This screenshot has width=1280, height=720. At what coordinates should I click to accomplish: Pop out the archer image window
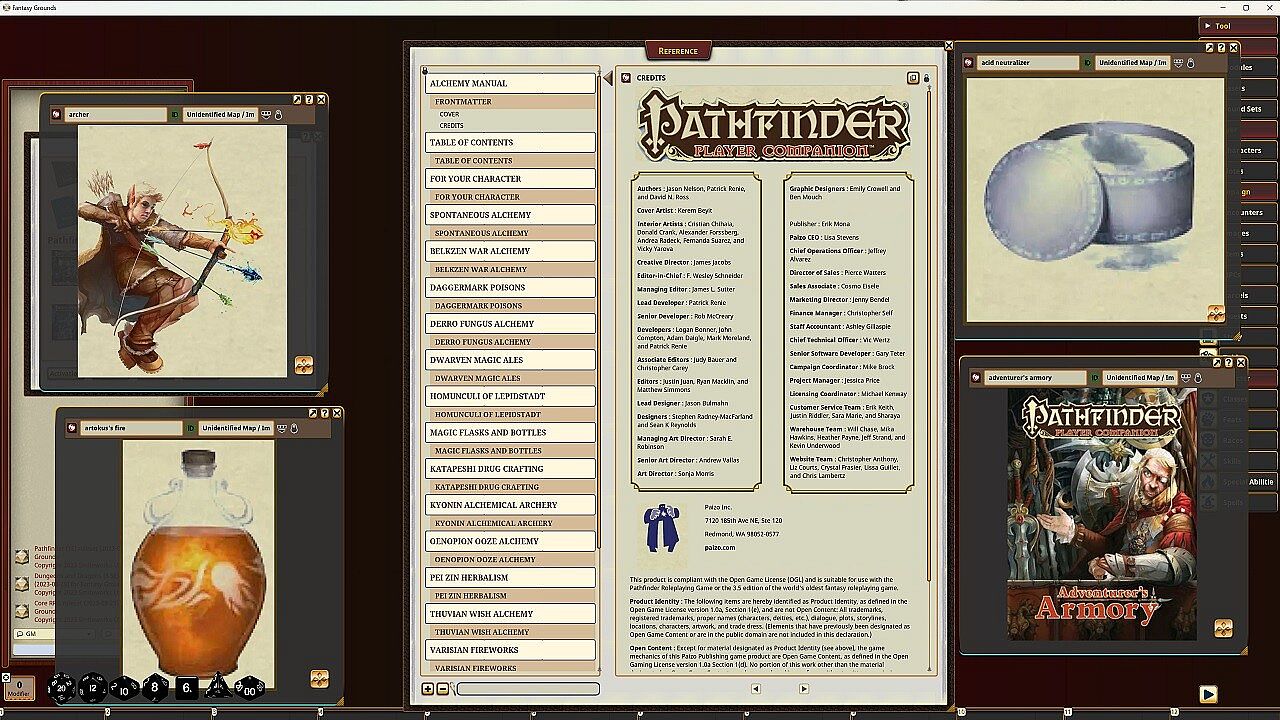297,100
